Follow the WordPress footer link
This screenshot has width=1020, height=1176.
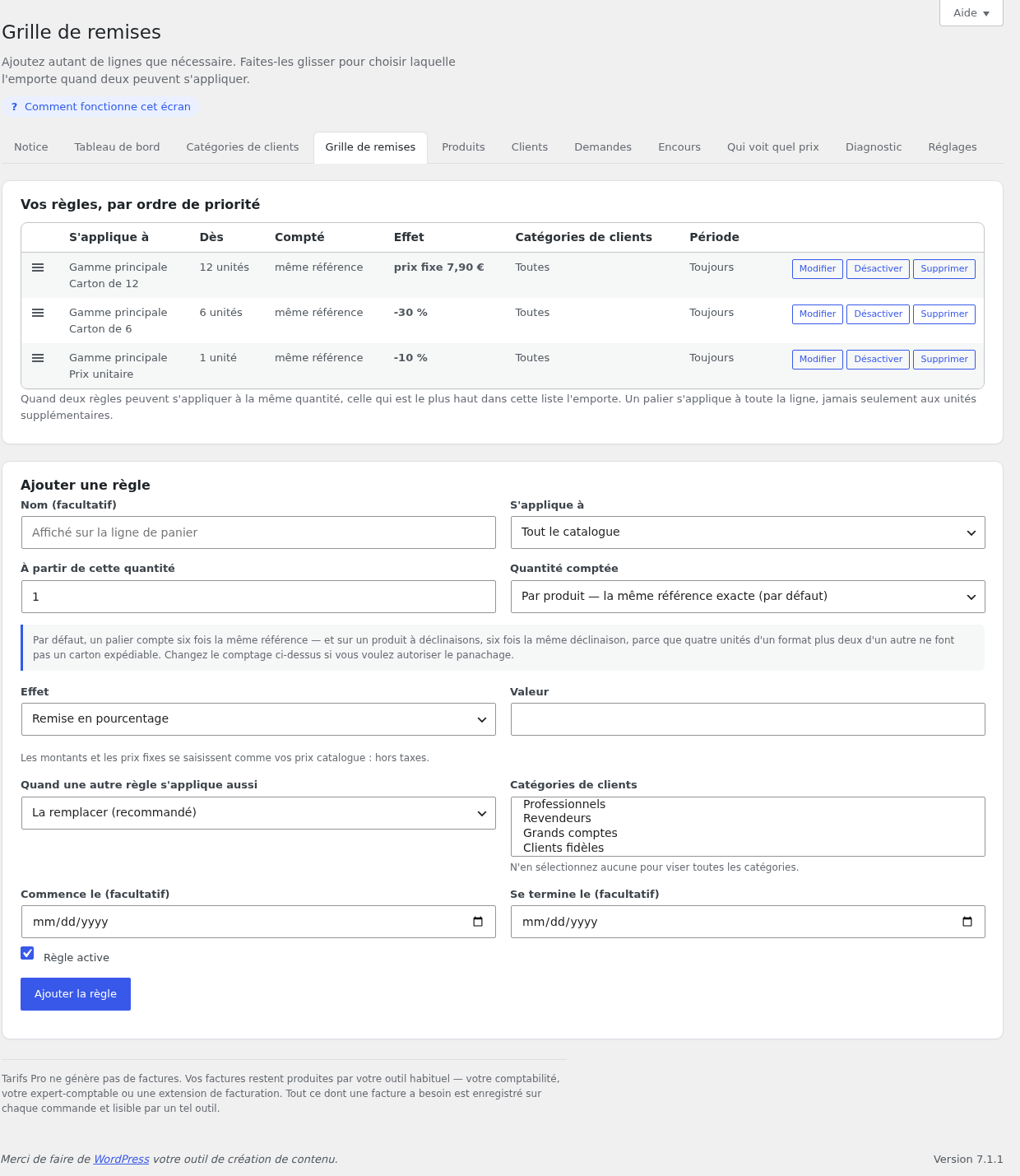coord(122,1160)
